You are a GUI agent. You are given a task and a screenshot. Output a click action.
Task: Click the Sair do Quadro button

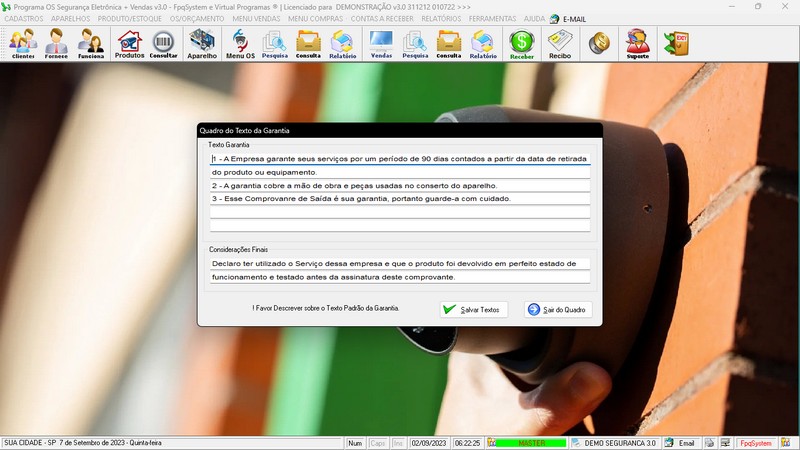click(x=558, y=310)
